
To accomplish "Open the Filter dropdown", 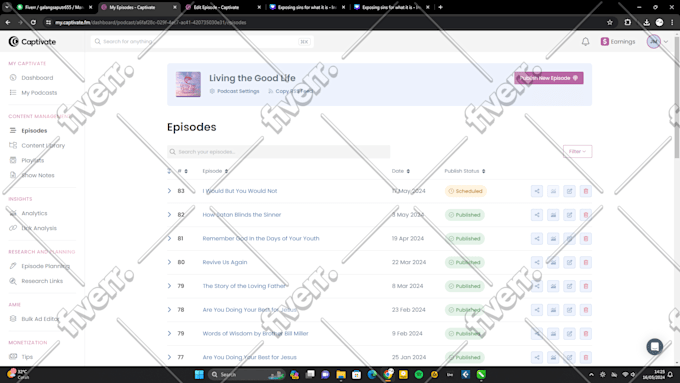I will click(x=577, y=151).
